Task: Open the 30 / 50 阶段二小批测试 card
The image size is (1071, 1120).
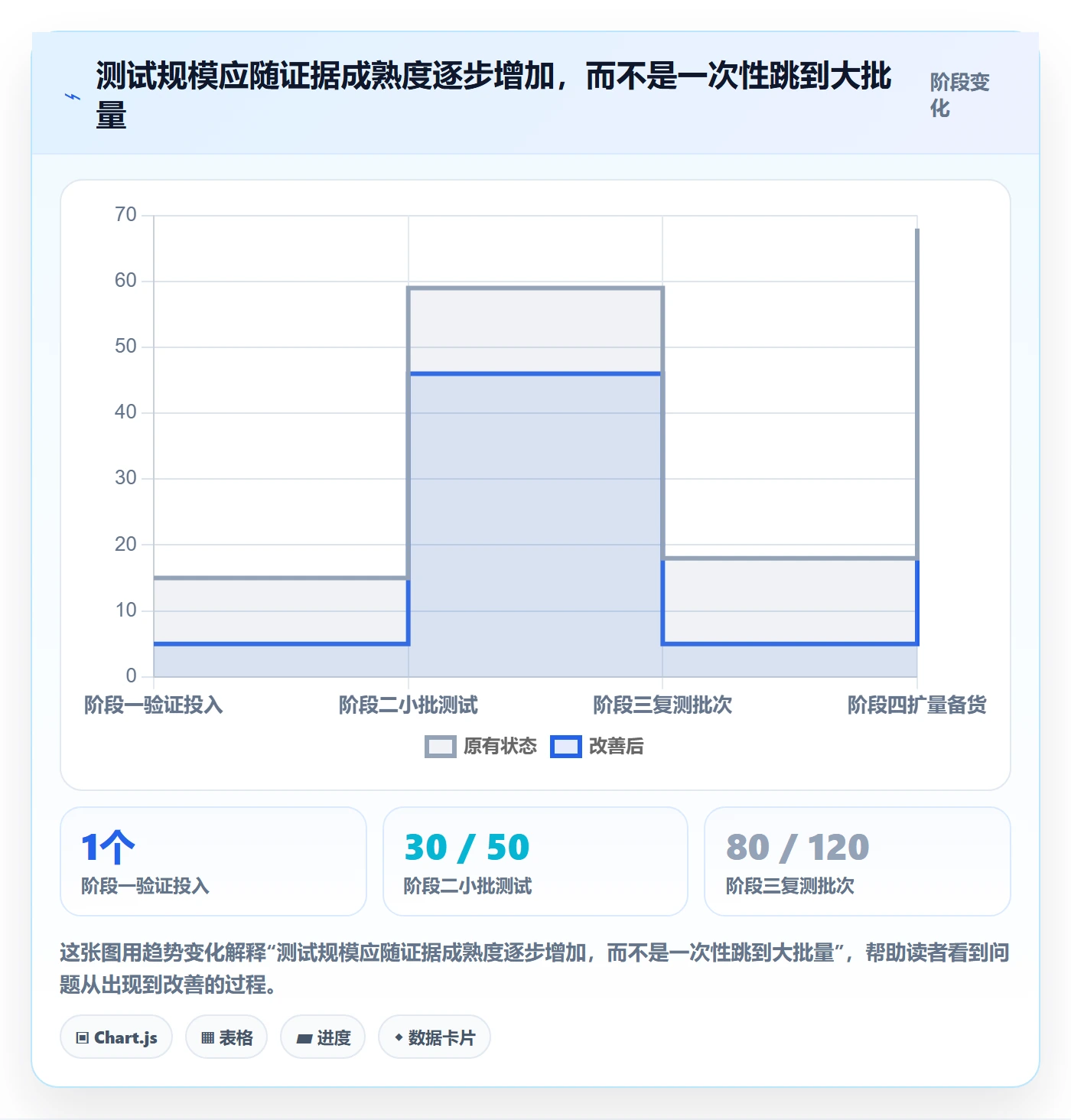Action: [x=535, y=861]
